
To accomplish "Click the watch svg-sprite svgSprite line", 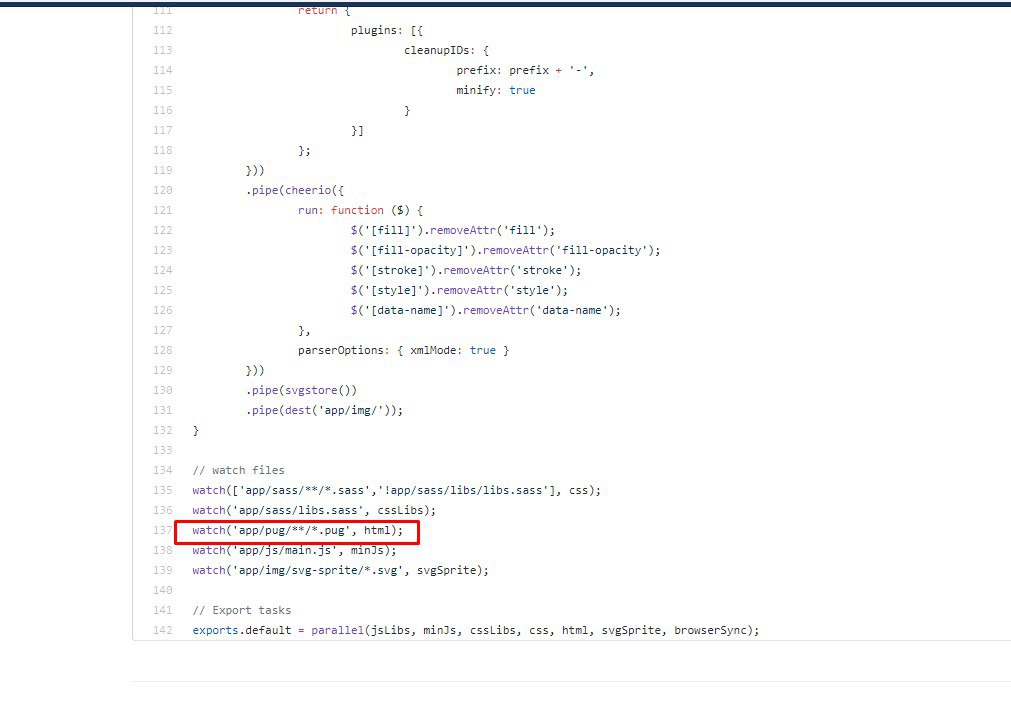I will point(340,570).
